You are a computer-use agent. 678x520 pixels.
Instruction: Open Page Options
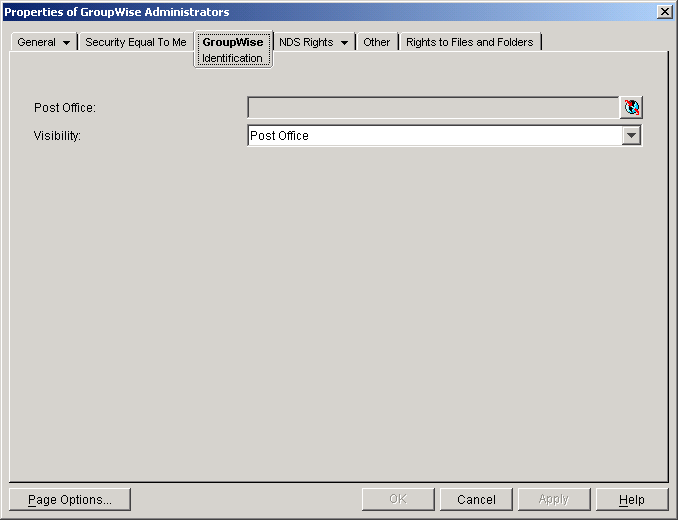tap(70, 499)
